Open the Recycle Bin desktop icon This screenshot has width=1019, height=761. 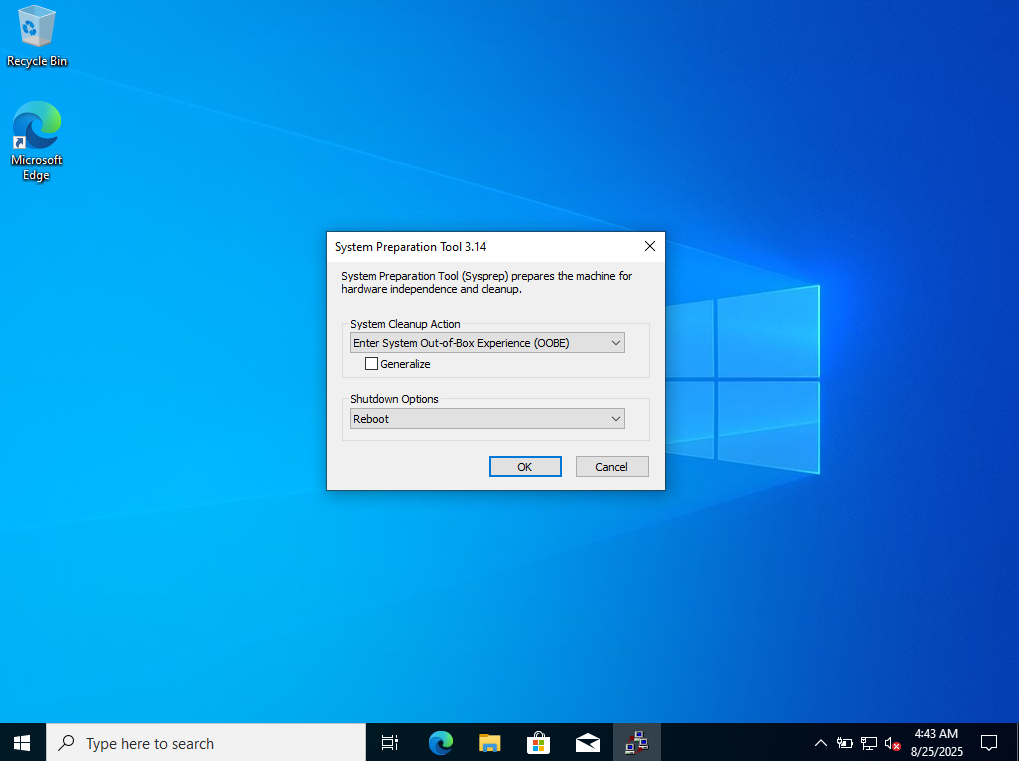click(37, 37)
